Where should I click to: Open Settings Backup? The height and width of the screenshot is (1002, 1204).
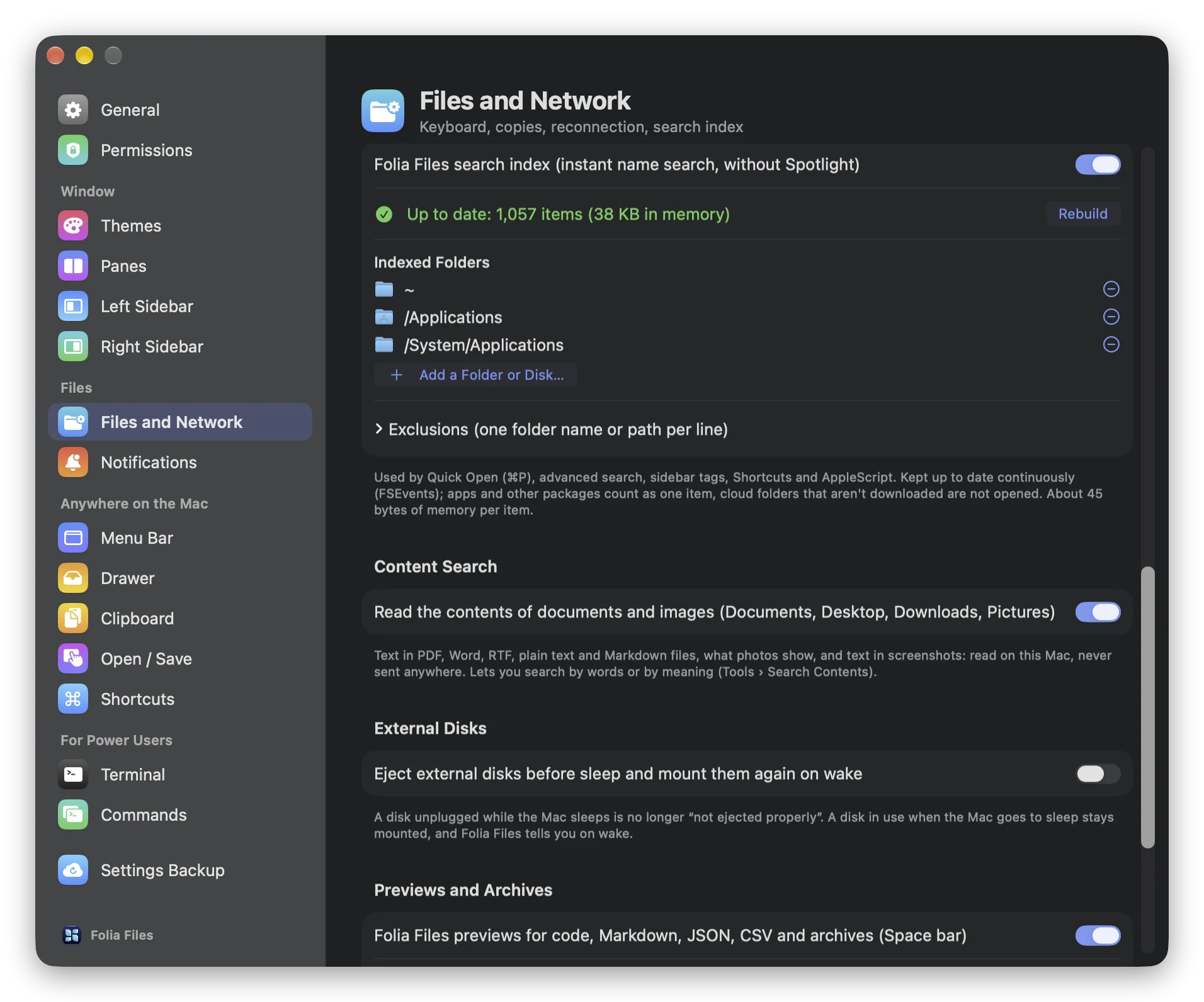tap(180, 870)
